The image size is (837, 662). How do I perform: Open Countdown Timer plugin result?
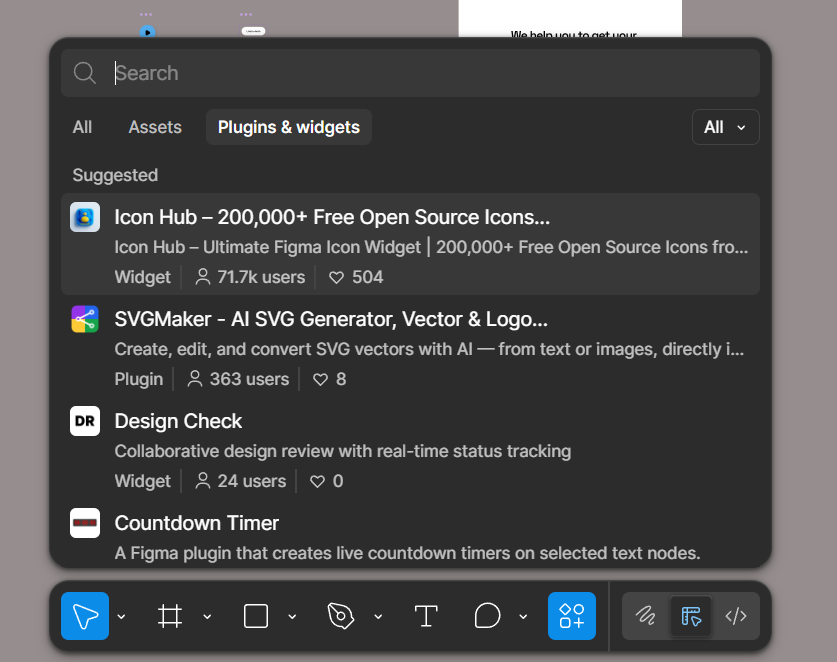click(x=410, y=536)
